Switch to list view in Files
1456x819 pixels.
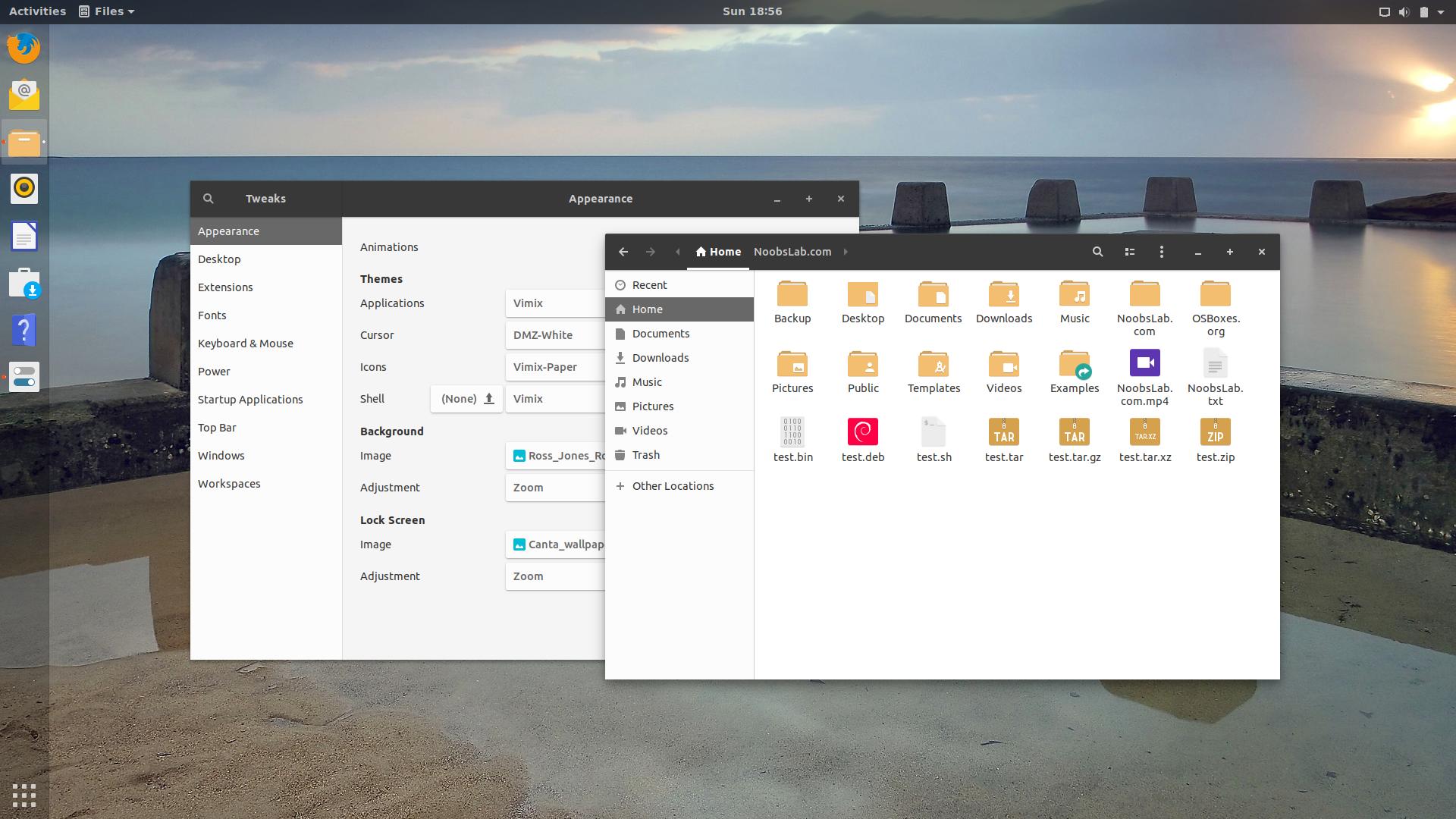[1130, 251]
